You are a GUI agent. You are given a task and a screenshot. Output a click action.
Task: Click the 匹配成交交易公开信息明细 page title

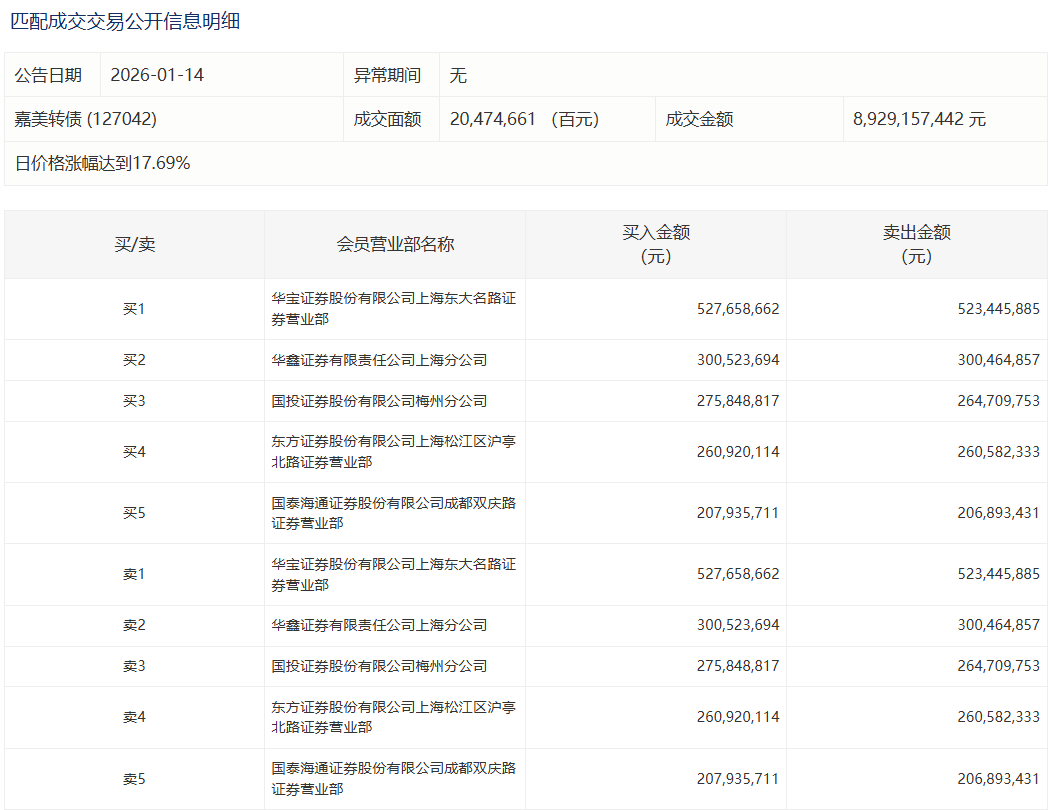[125, 21]
